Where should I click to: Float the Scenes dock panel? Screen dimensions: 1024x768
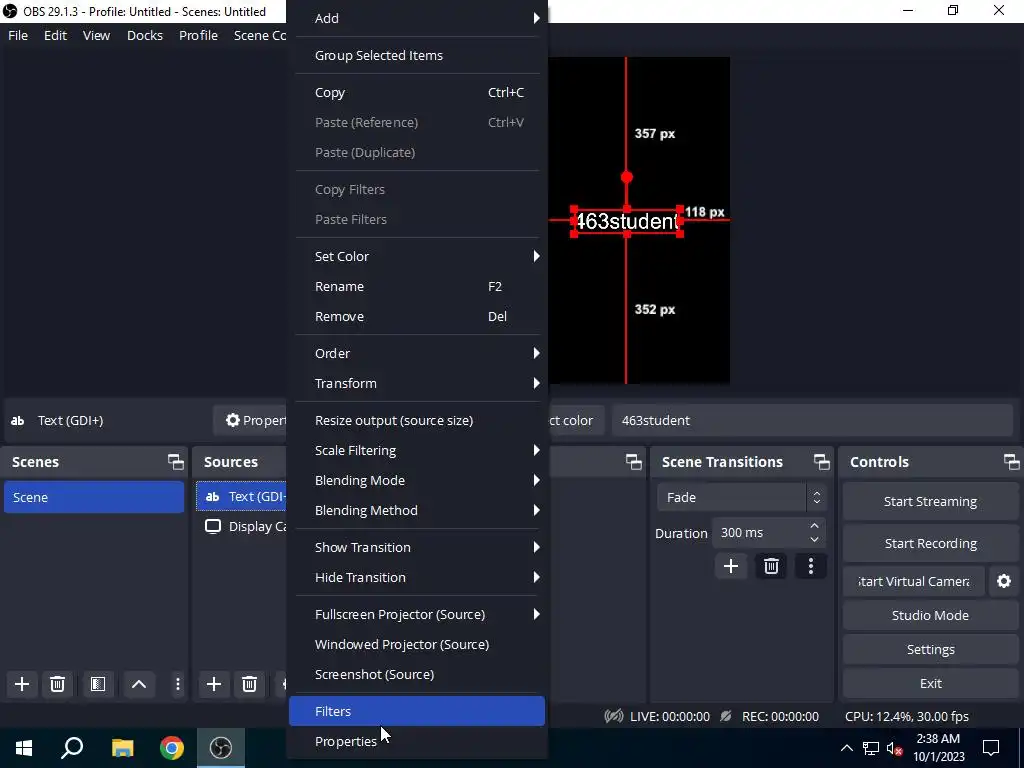pyautogui.click(x=176, y=462)
